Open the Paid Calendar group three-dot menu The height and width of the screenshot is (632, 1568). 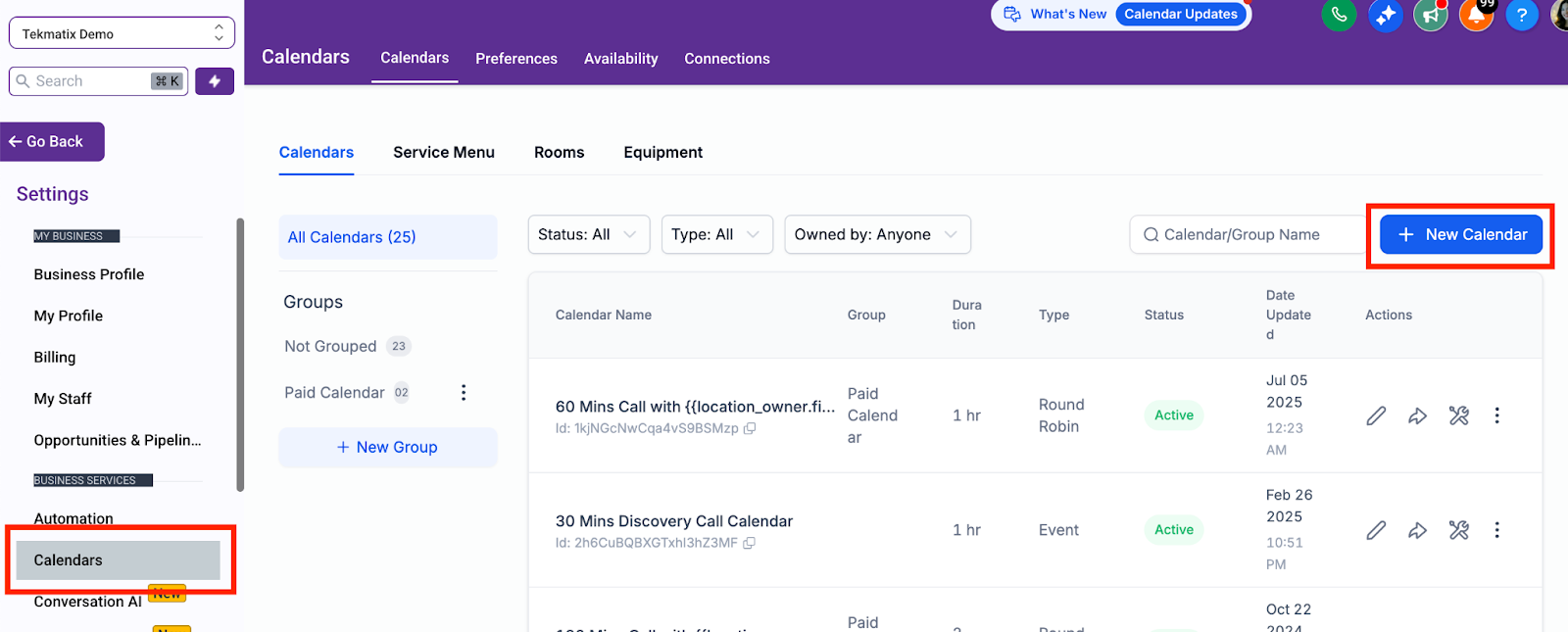point(464,393)
